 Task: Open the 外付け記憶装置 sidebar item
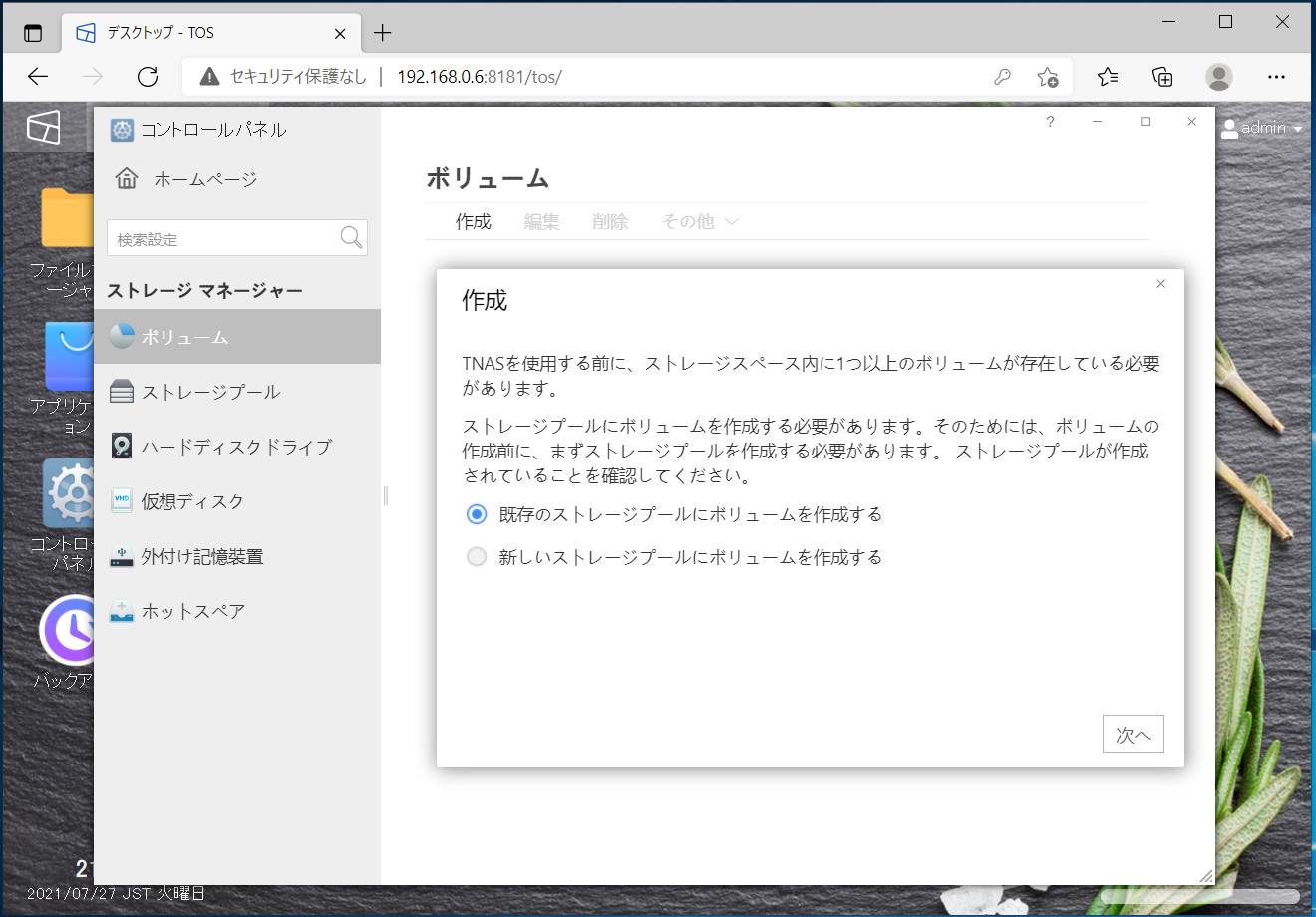pos(237,556)
